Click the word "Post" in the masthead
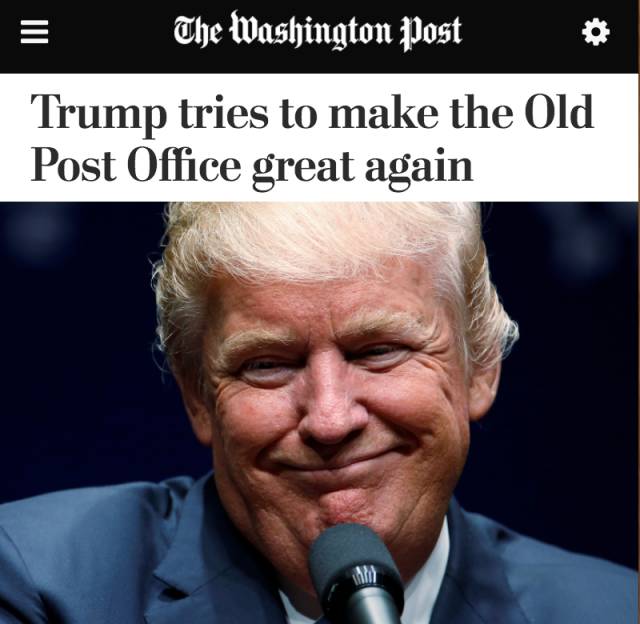The width and height of the screenshot is (640, 624). (x=431, y=33)
